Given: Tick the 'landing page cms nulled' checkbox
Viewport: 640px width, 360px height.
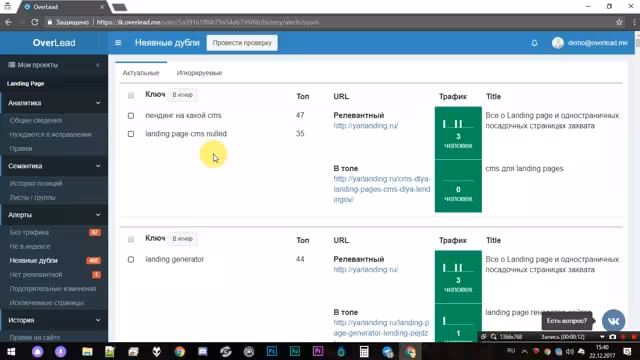Looking at the screenshot, I should [131, 134].
